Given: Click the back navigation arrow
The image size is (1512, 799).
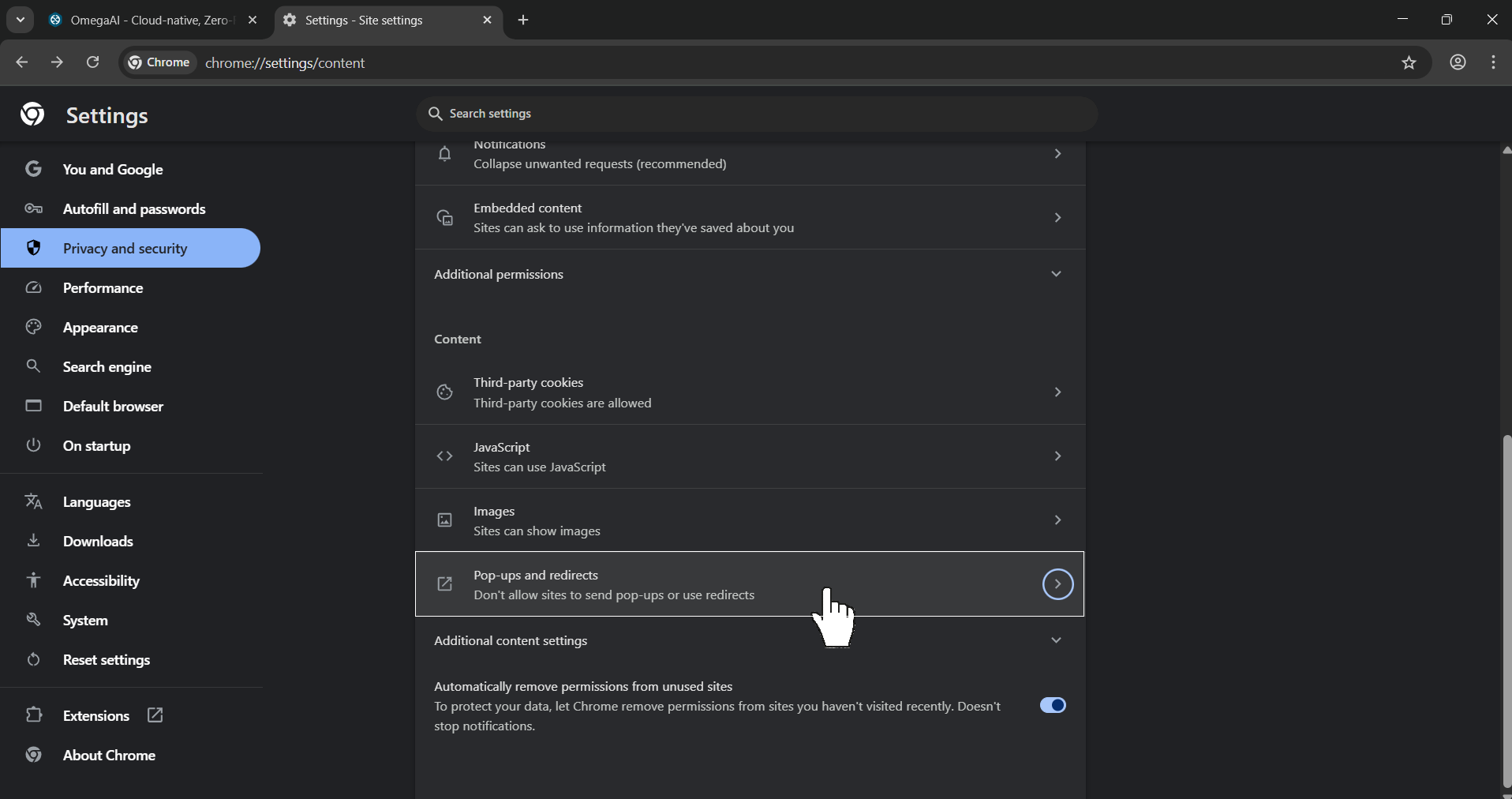Looking at the screenshot, I should [21, 62].
